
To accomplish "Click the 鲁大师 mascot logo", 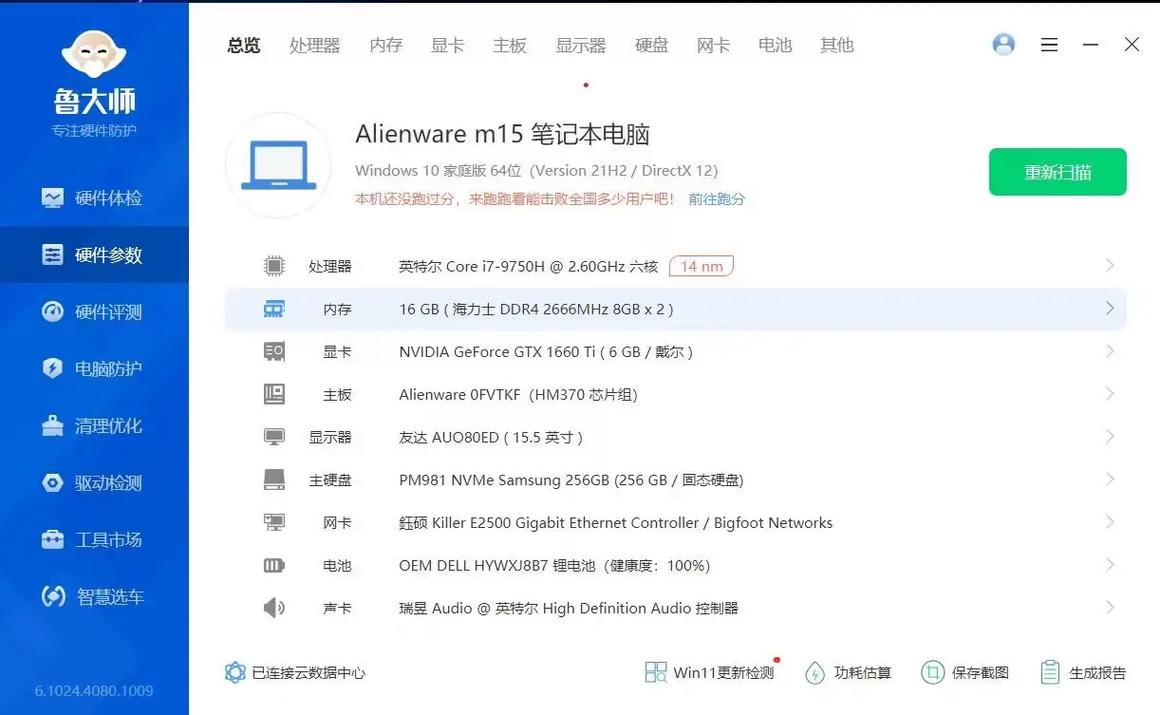I will click(x=94, y=53).
